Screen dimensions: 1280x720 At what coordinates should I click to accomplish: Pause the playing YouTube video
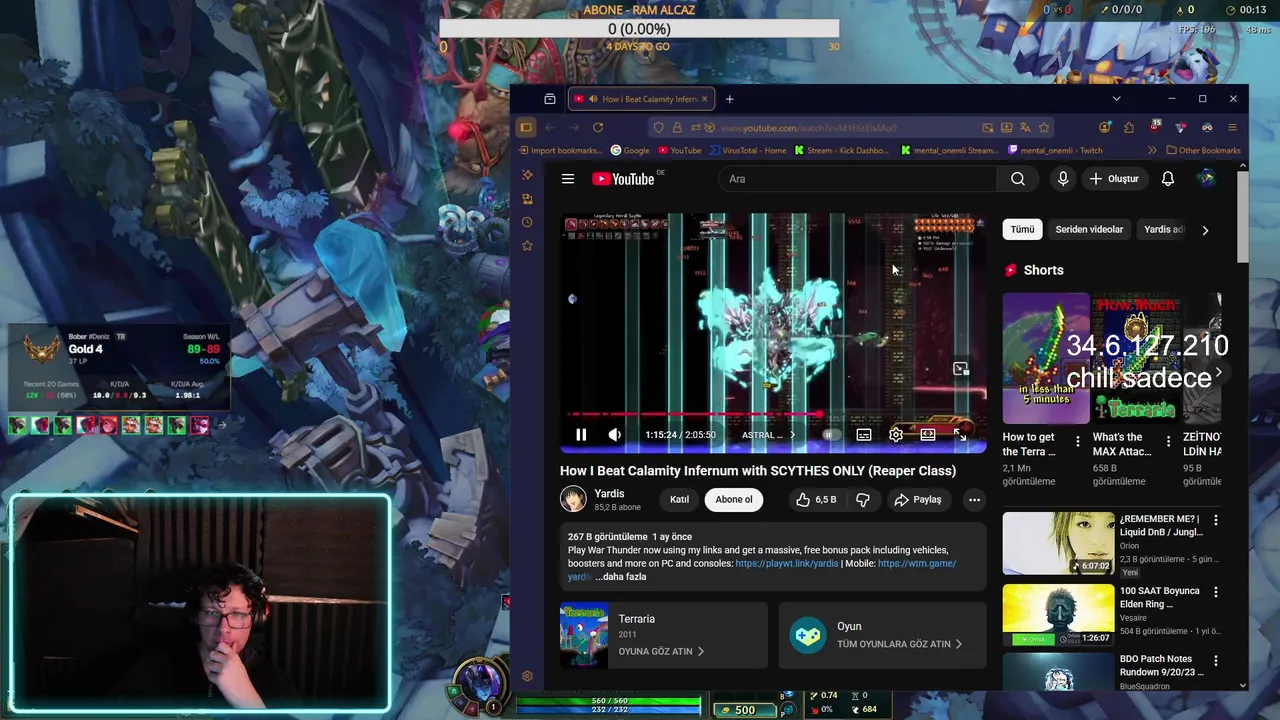(x=581, y=435)
